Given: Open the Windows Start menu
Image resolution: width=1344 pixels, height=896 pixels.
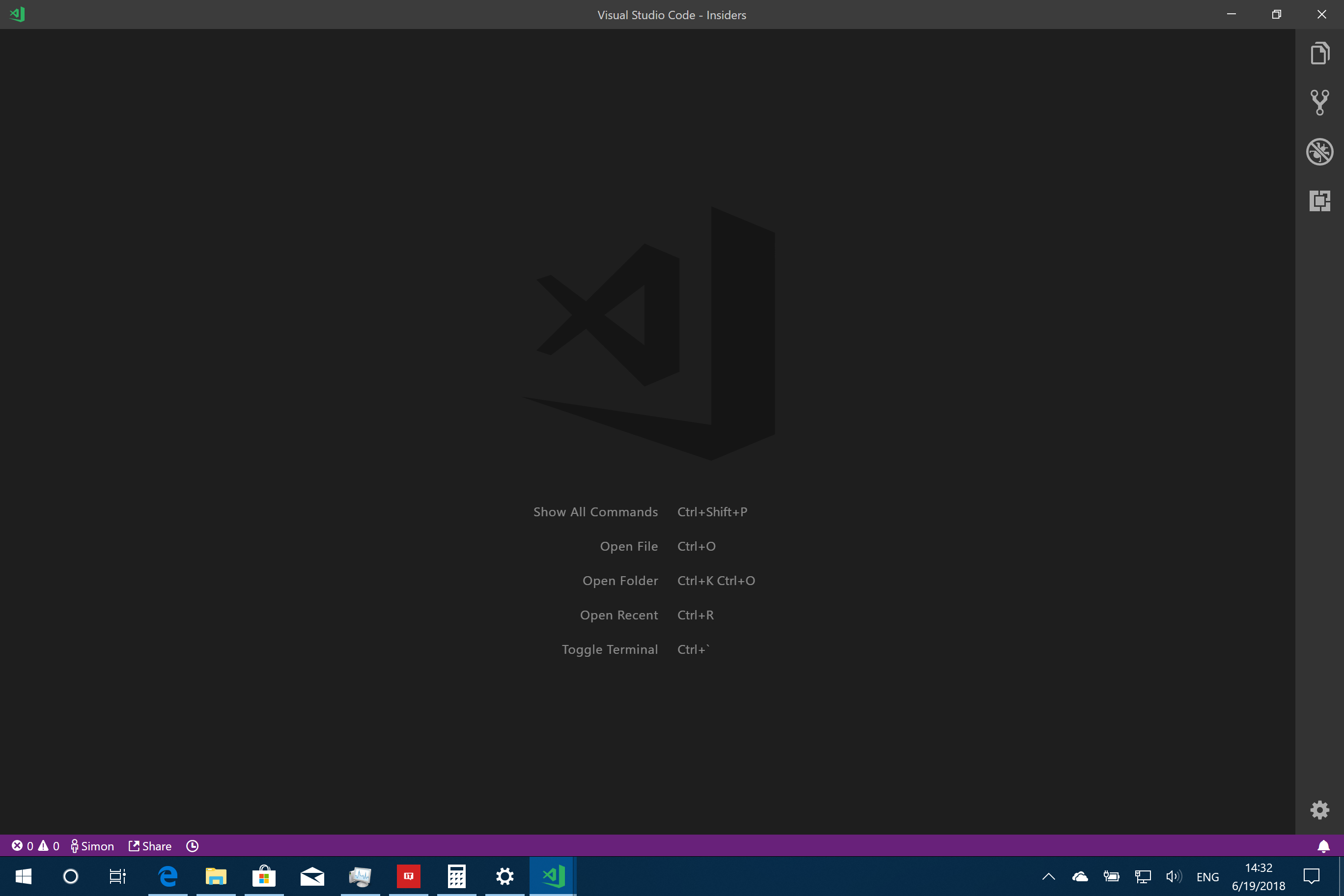Looking at the screenshot, I should click(24, 876).
